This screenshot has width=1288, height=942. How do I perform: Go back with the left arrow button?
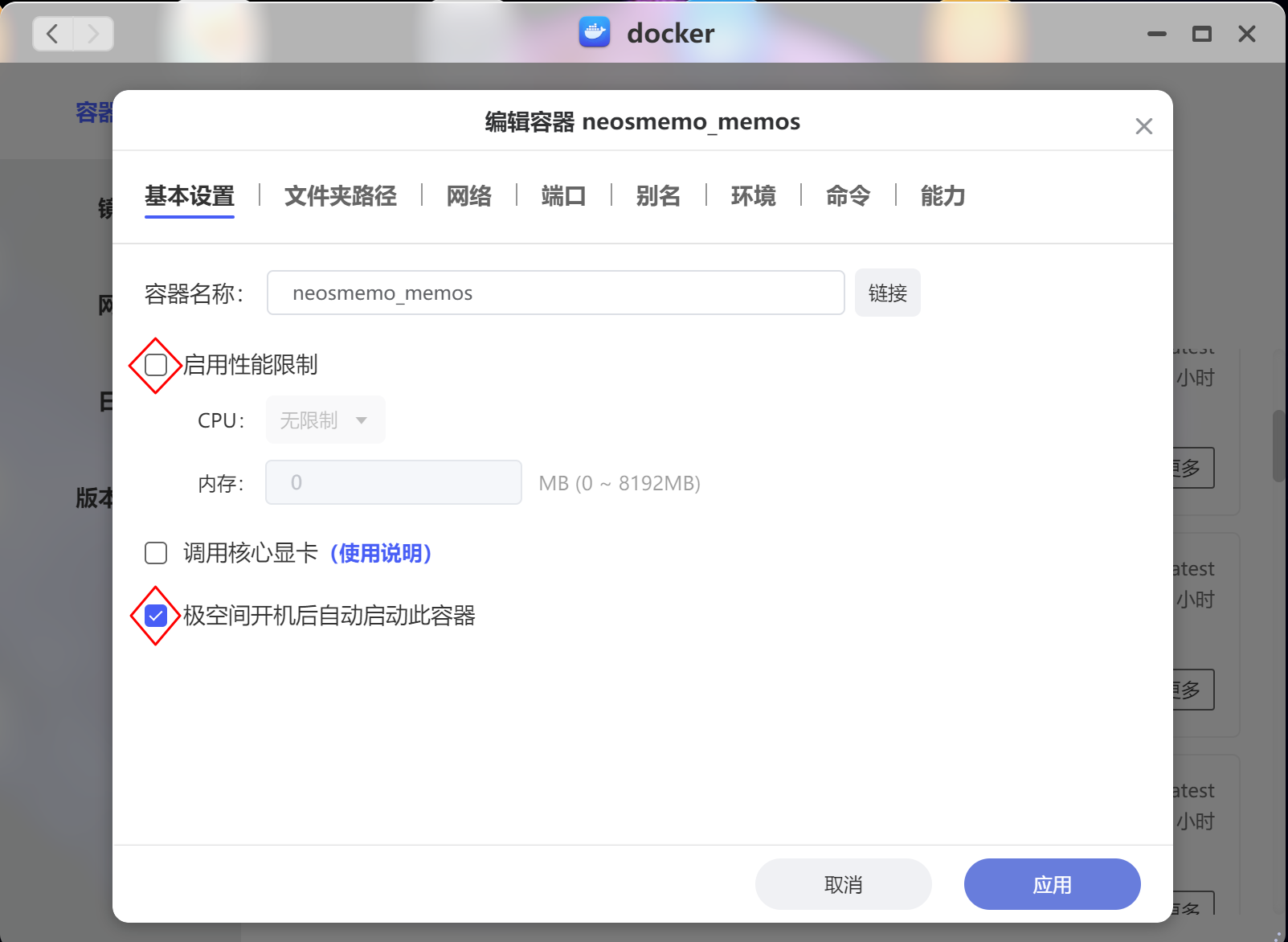[x=53, y=34]
